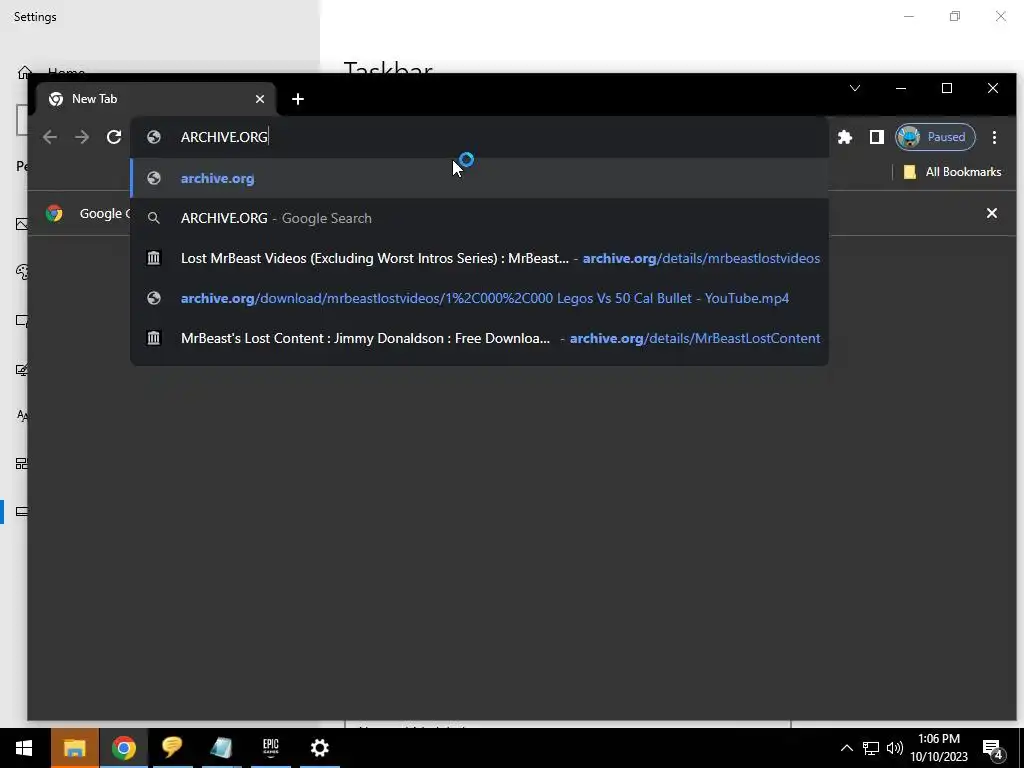Image resolution: width=1024 pixels, height=768 pixels.
Task: Restore down the Settings window
Action: click(955, 16)
